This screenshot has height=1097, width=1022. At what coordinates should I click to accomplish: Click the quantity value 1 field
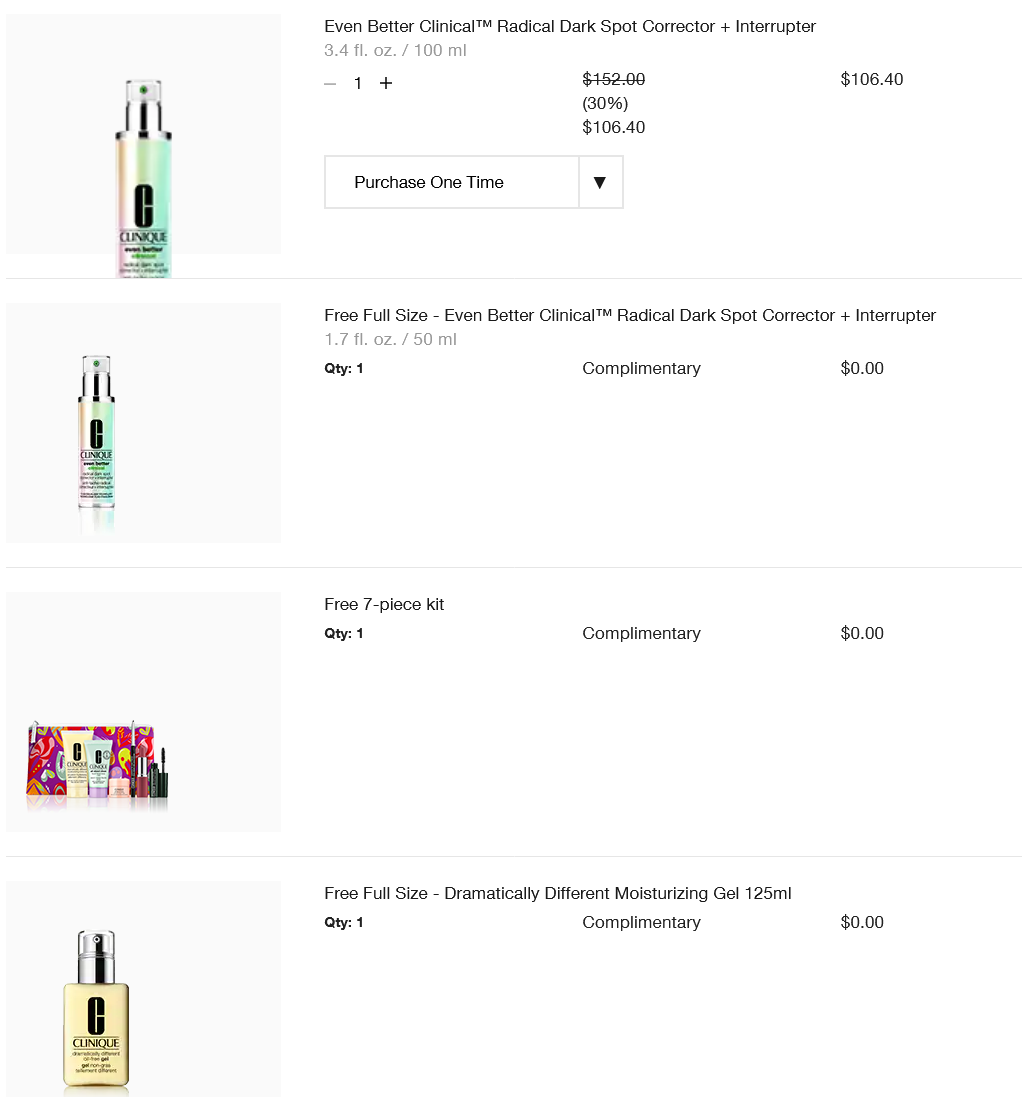pyautogui.click(x=357, y=84)
